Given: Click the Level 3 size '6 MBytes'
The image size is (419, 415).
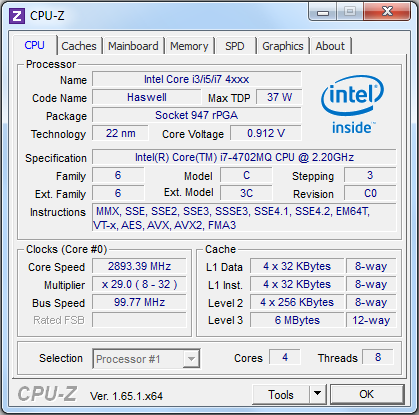Looking at the screenshot, I should [x=297, y=320].
